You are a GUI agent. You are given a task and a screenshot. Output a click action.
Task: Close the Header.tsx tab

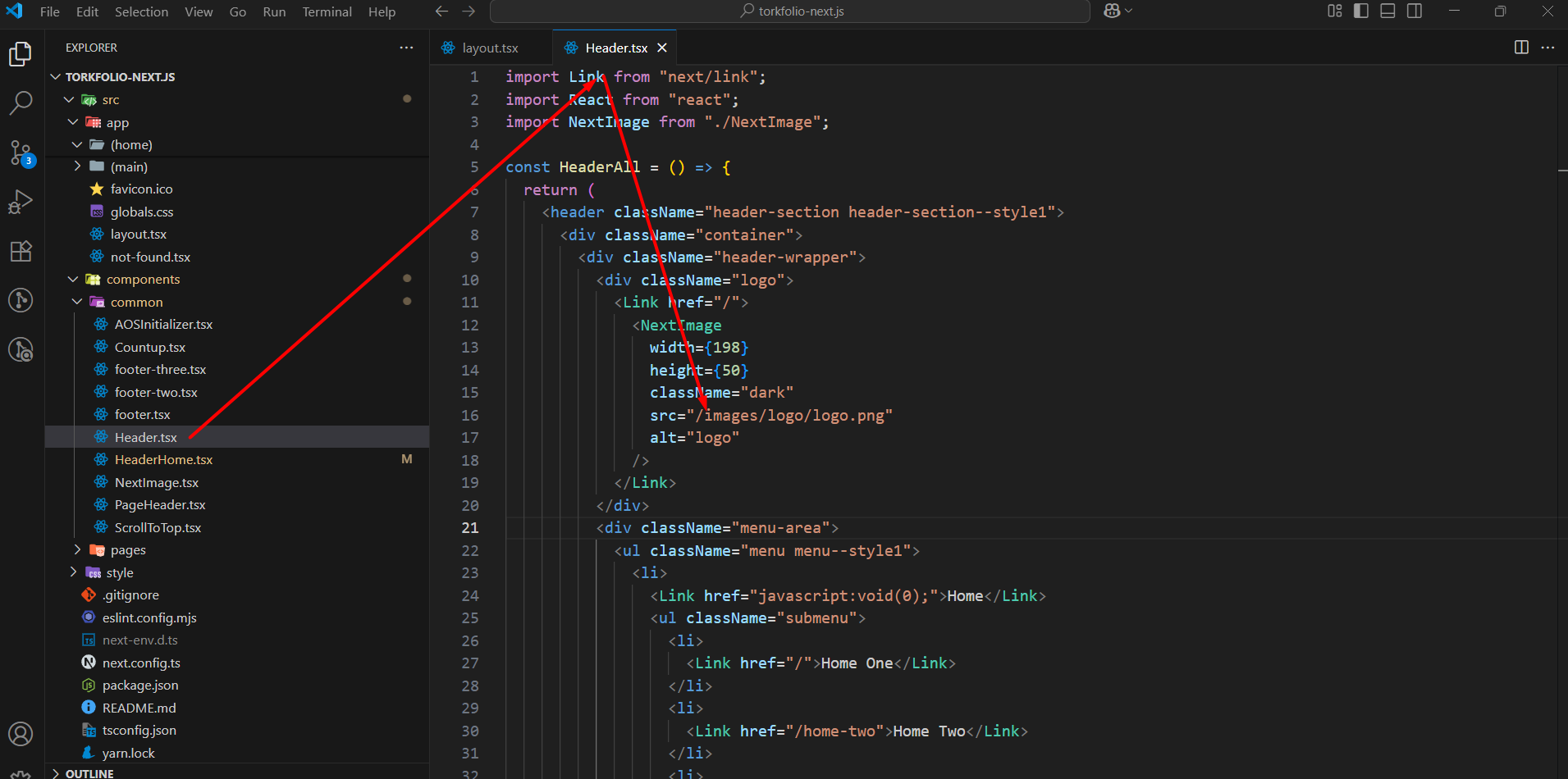point(662,48)
